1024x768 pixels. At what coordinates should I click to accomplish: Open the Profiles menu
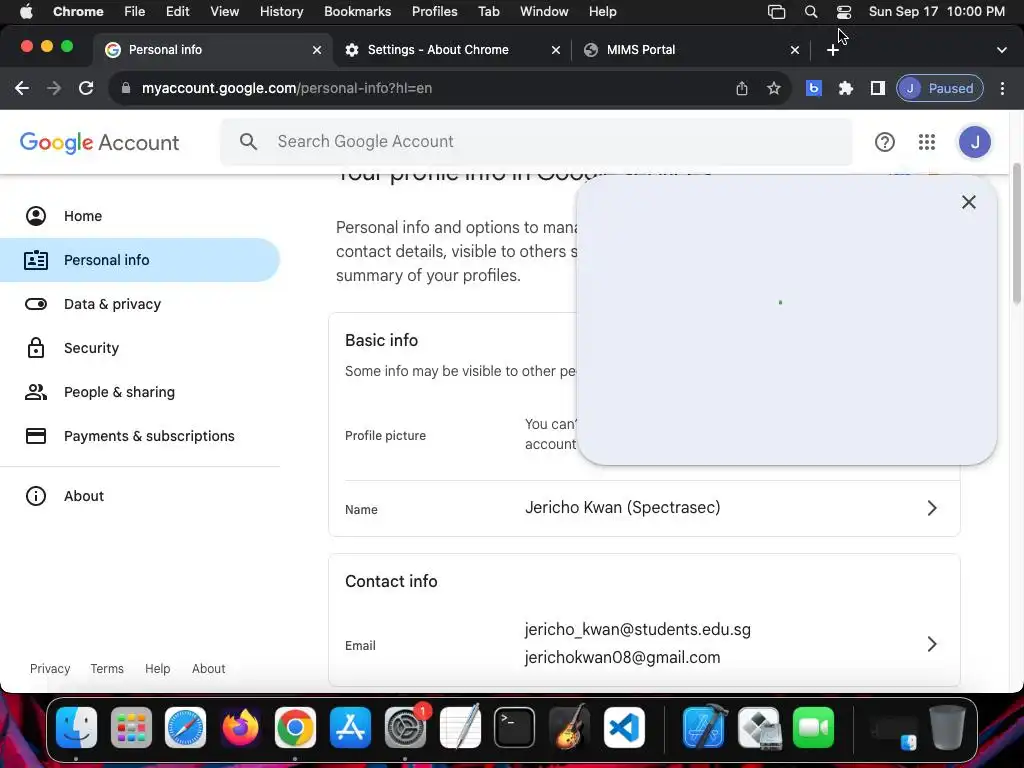[x=434, y=12]
